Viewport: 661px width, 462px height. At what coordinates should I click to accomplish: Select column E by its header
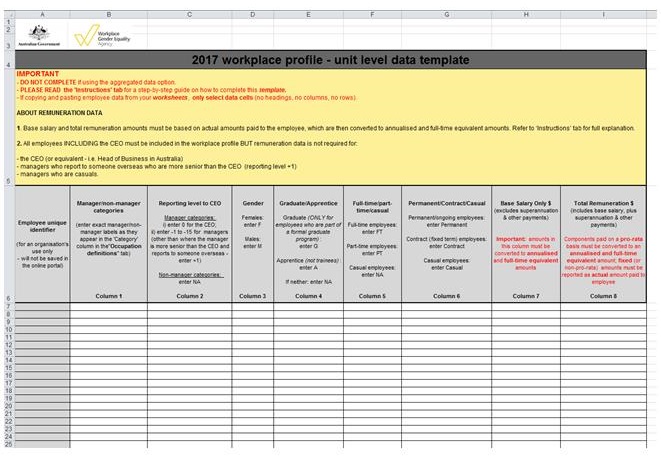307,14
